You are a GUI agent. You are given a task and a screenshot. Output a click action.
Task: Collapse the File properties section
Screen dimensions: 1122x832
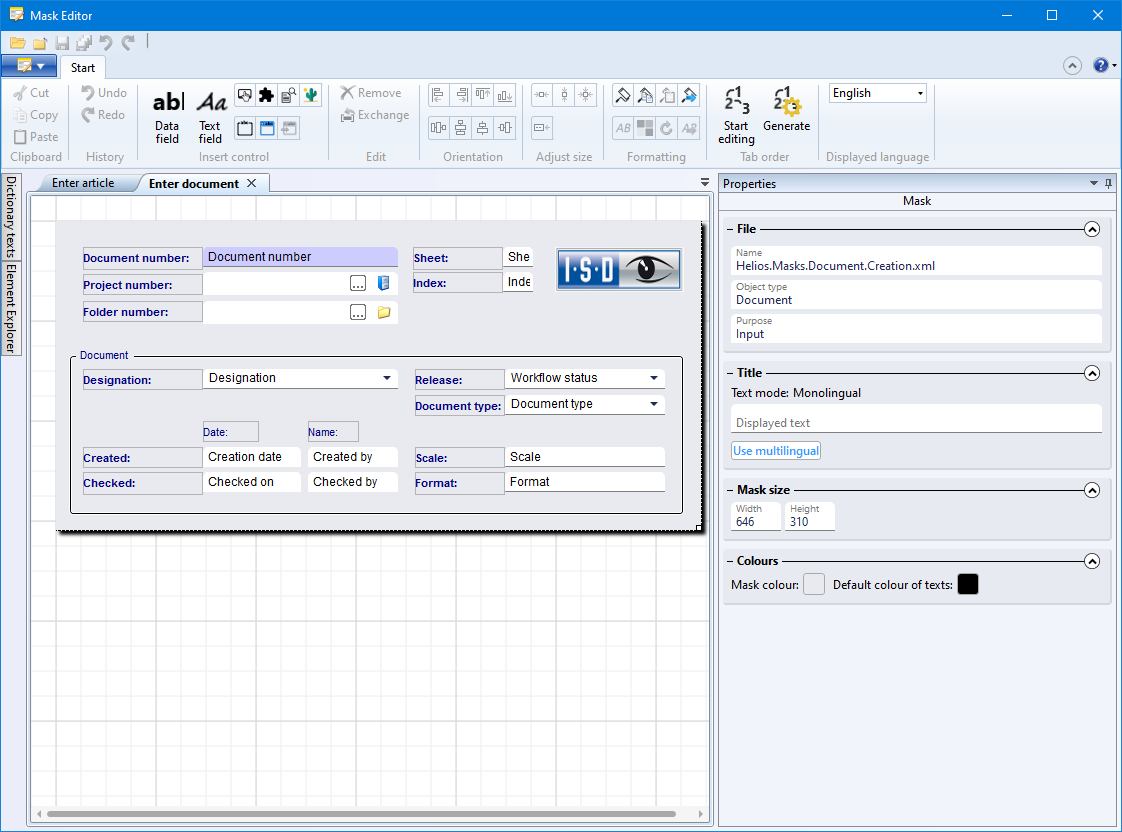1092,229
